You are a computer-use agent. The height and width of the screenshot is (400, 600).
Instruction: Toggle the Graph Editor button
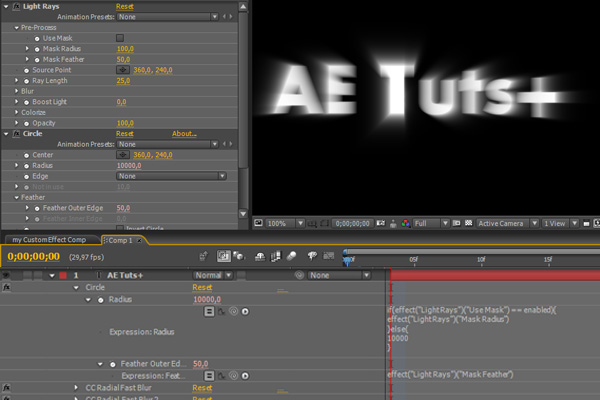(329, 256)
